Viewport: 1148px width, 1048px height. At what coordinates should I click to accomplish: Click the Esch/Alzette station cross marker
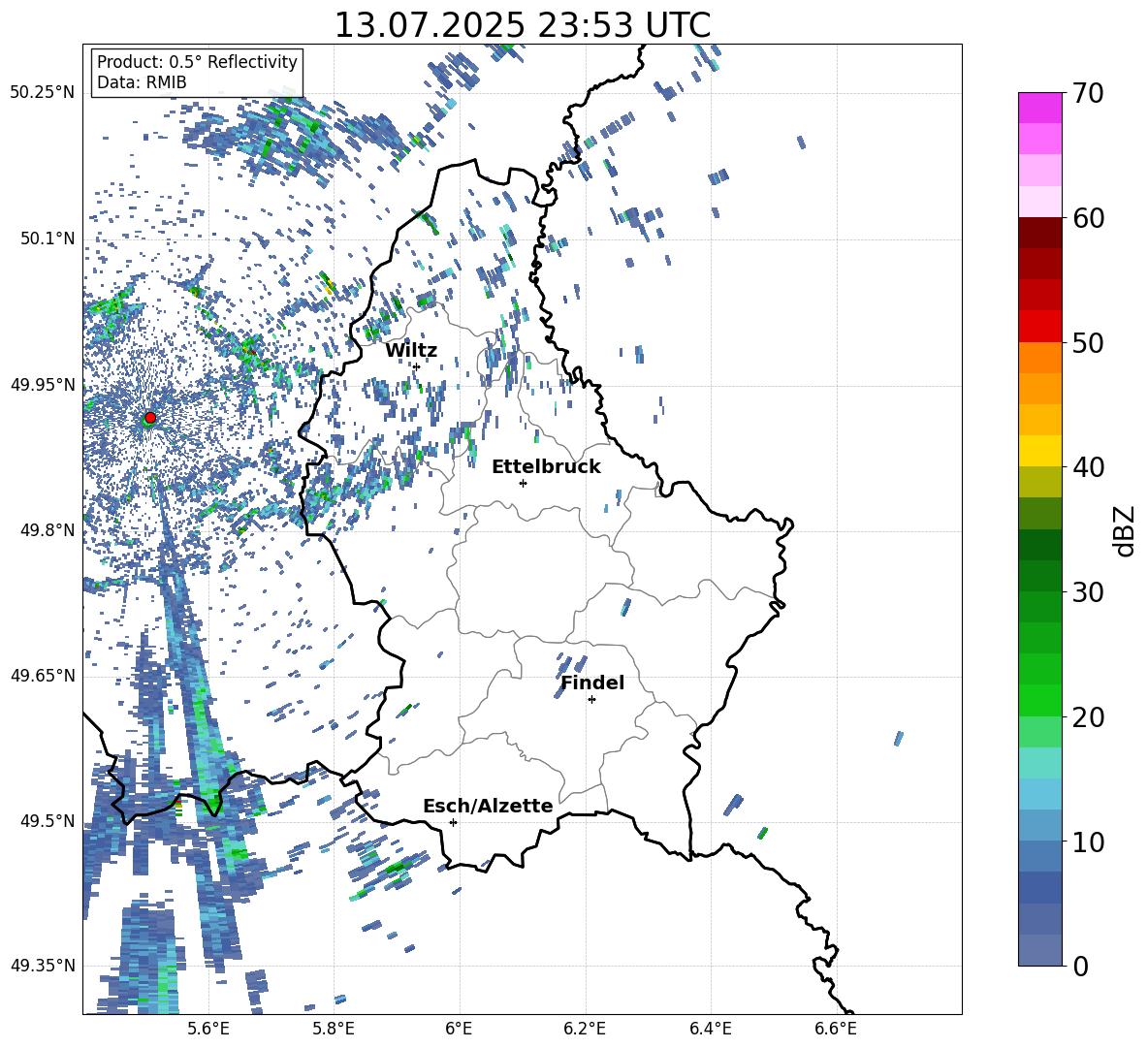pos(453,822)
